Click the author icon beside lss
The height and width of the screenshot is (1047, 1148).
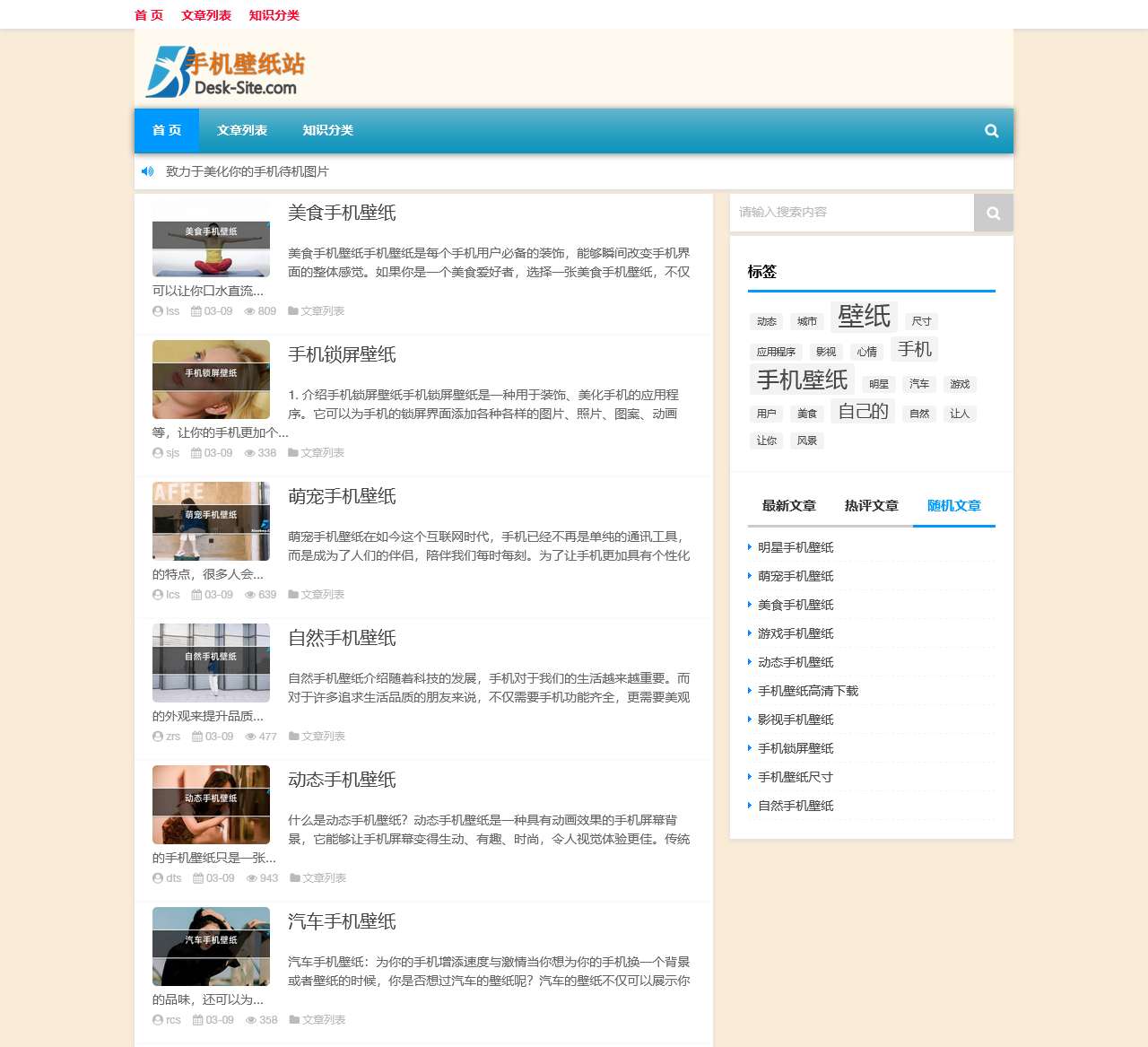pos(158,311)
